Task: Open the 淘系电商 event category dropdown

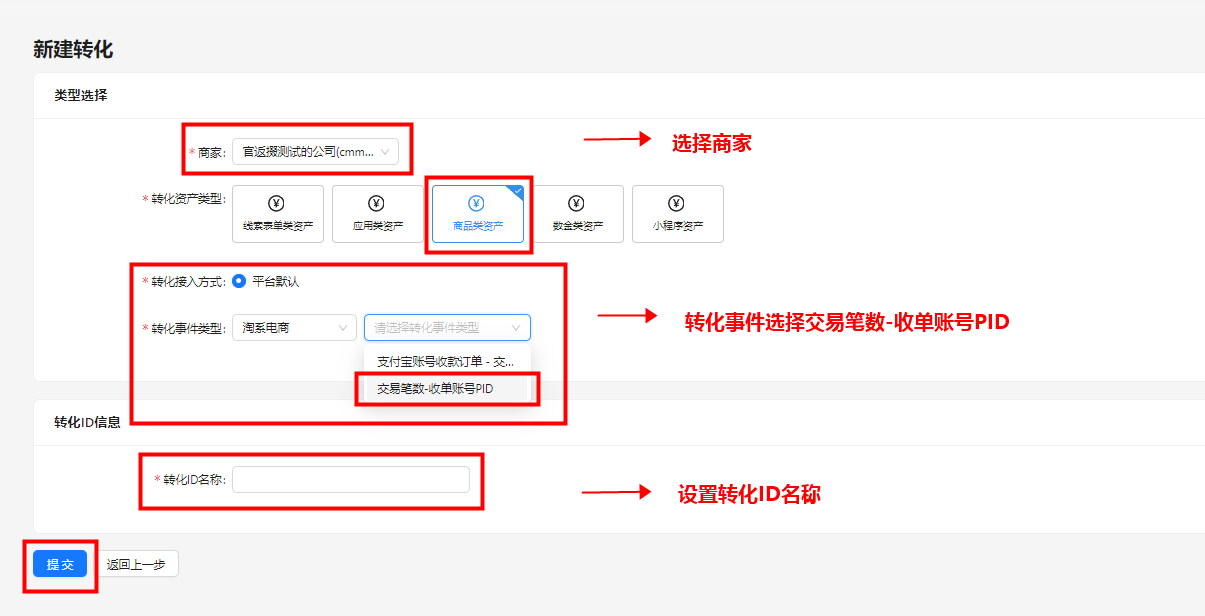Action: point(294,327)
